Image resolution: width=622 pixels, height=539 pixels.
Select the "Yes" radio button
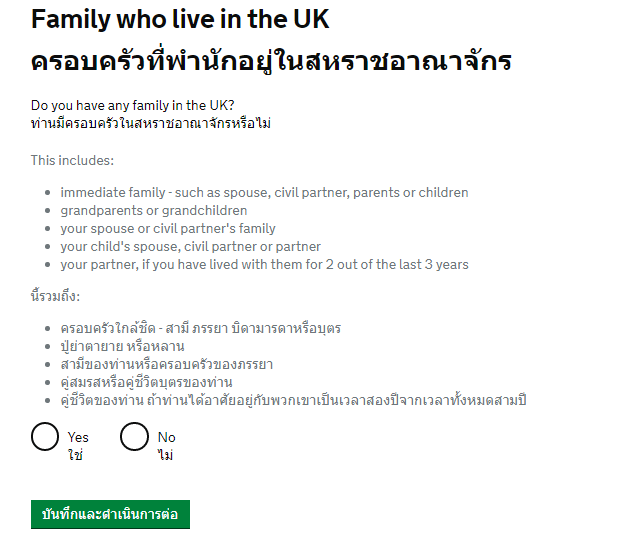(45, 436)
